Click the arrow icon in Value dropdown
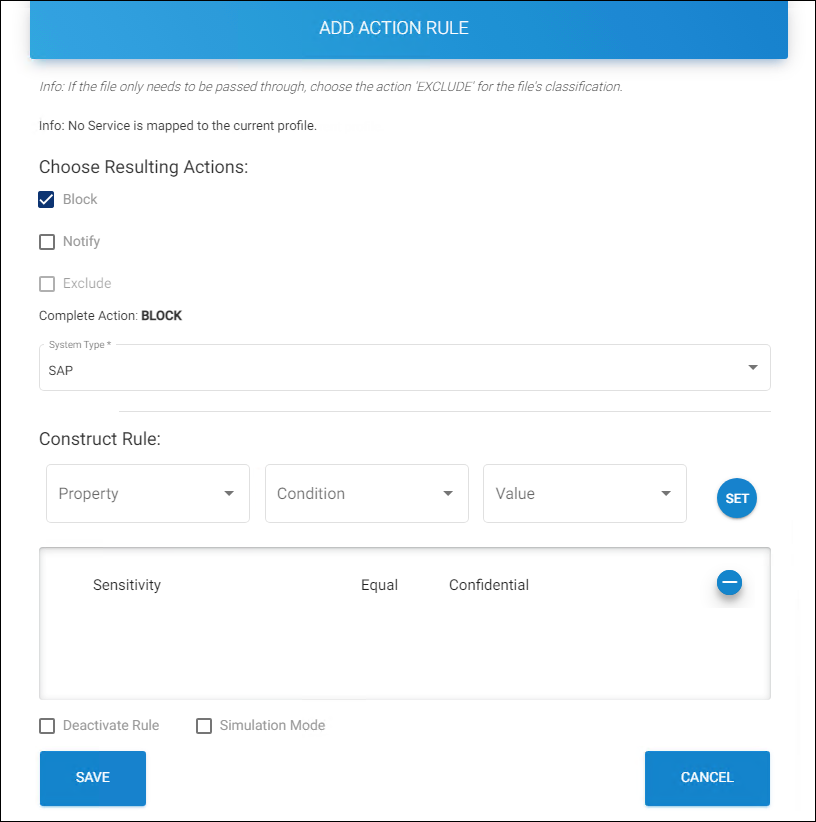 pos(666,494)
